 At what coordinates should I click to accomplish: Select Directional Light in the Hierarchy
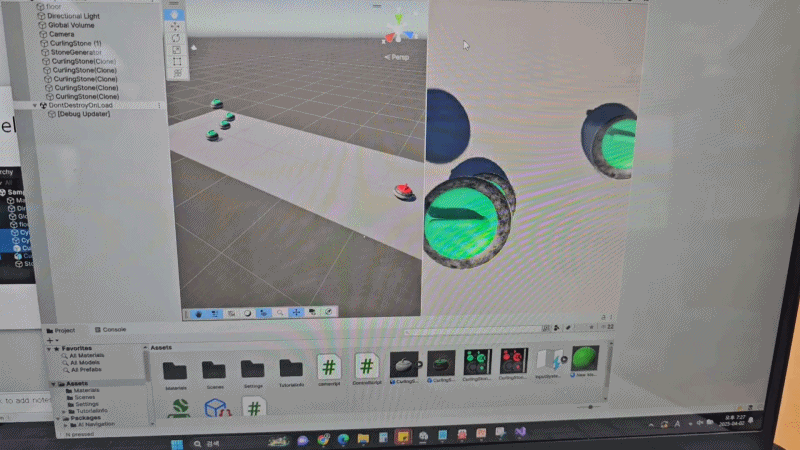pos(68,16)
